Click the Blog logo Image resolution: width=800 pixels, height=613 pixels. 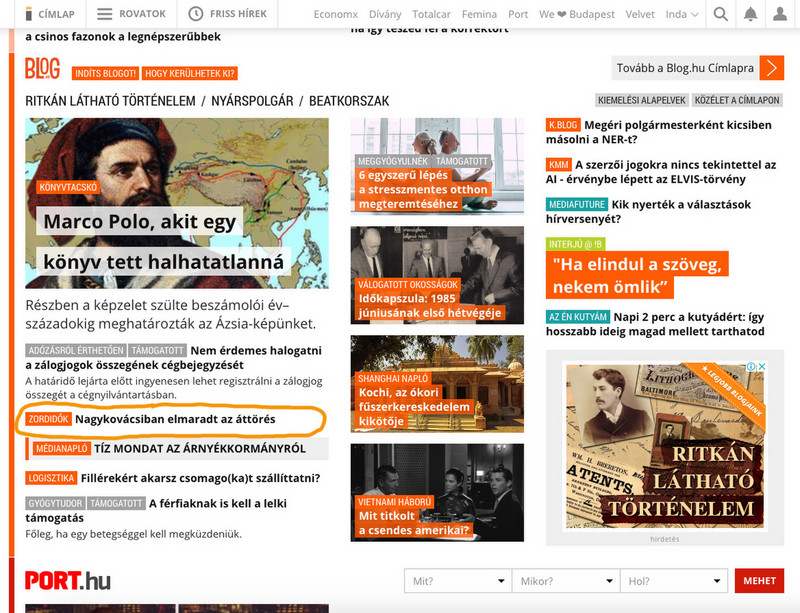43,68
